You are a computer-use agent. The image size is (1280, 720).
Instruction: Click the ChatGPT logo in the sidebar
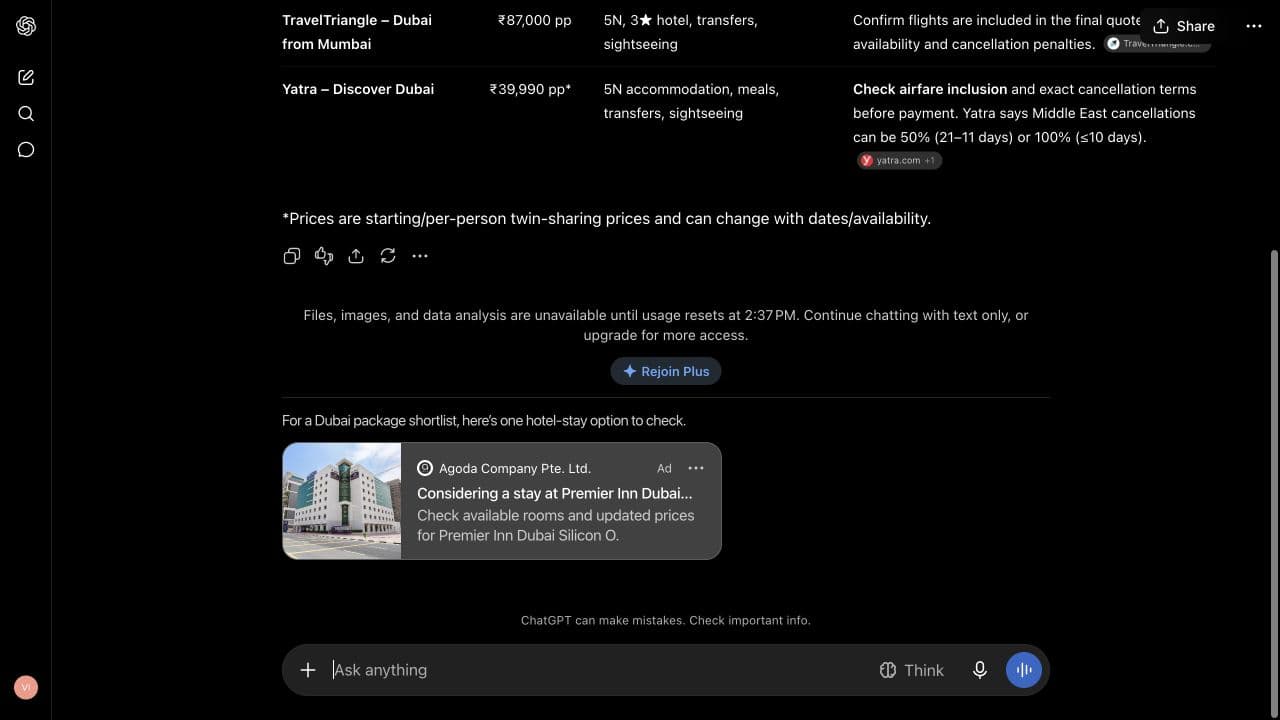(26, 26)
